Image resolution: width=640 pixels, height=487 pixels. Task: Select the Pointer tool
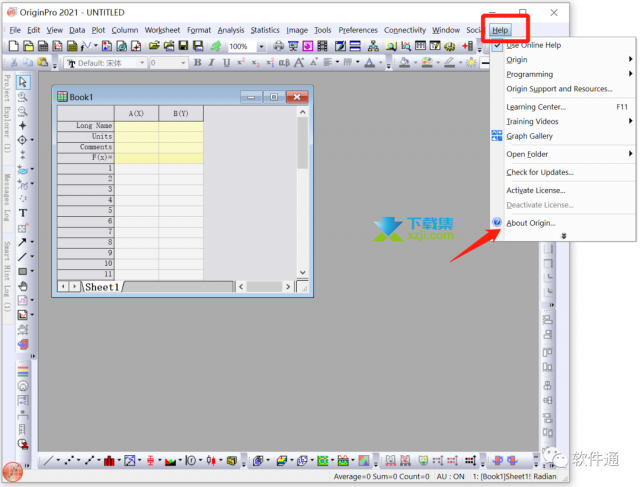[23, 82]
